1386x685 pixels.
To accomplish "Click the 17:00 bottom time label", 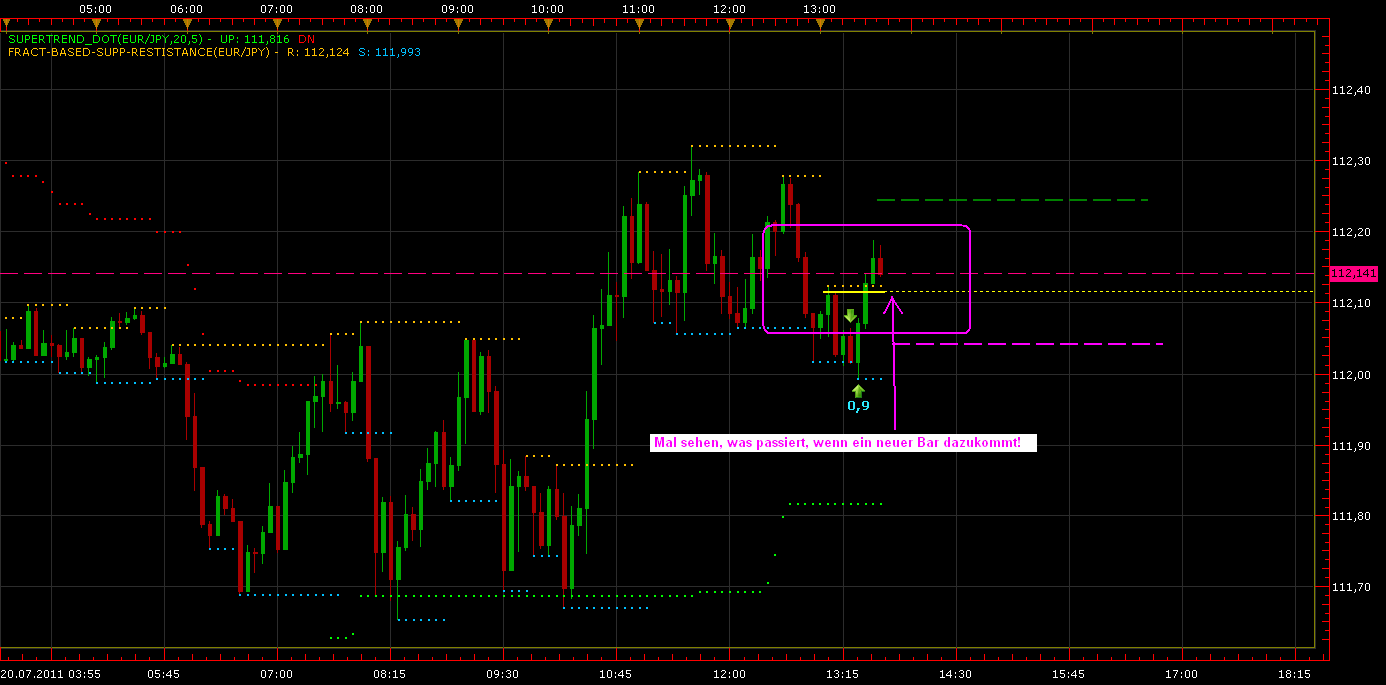I will point(1182,674).
